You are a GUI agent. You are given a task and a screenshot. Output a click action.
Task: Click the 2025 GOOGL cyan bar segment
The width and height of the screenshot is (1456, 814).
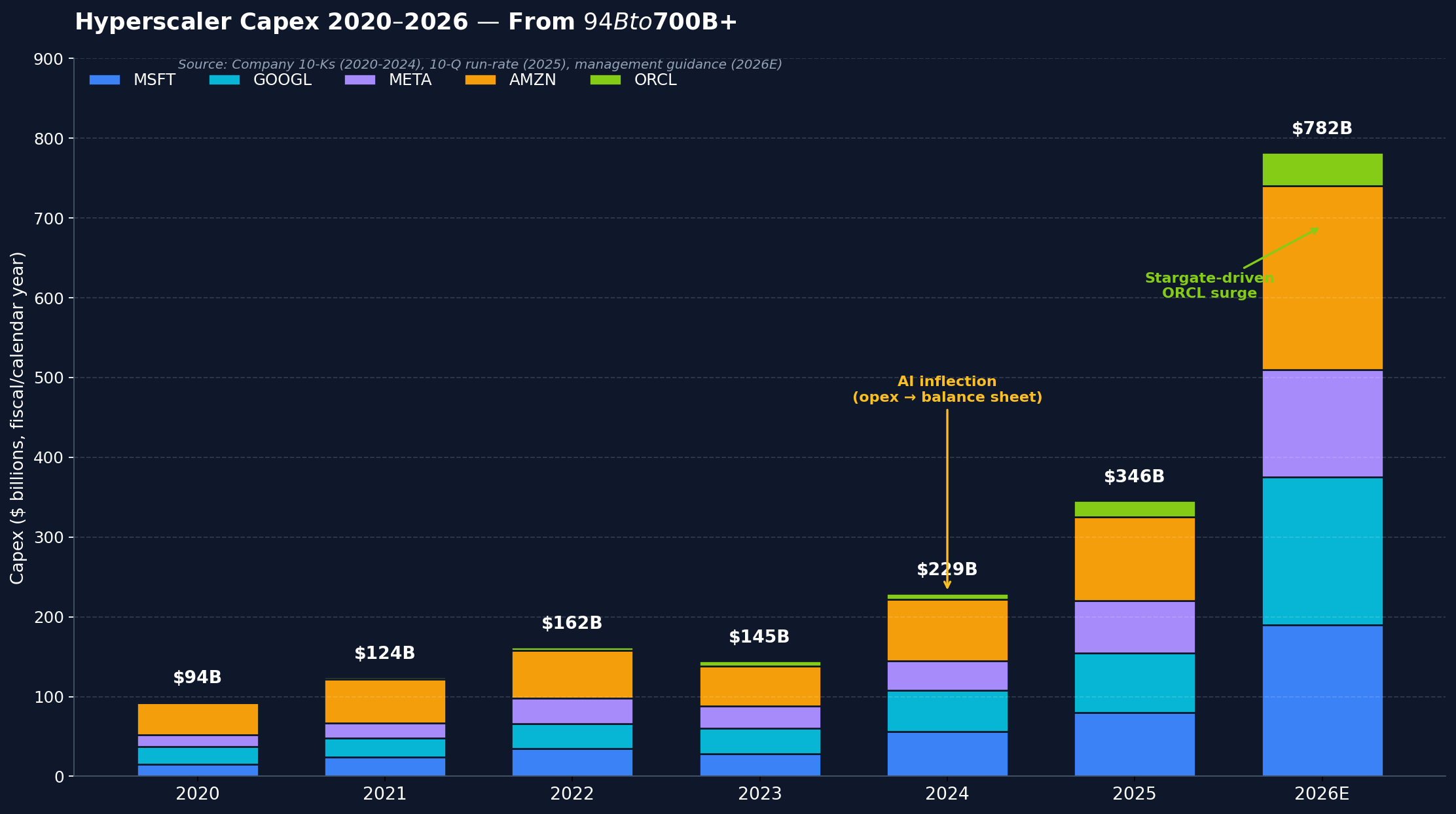(1135, 683)
